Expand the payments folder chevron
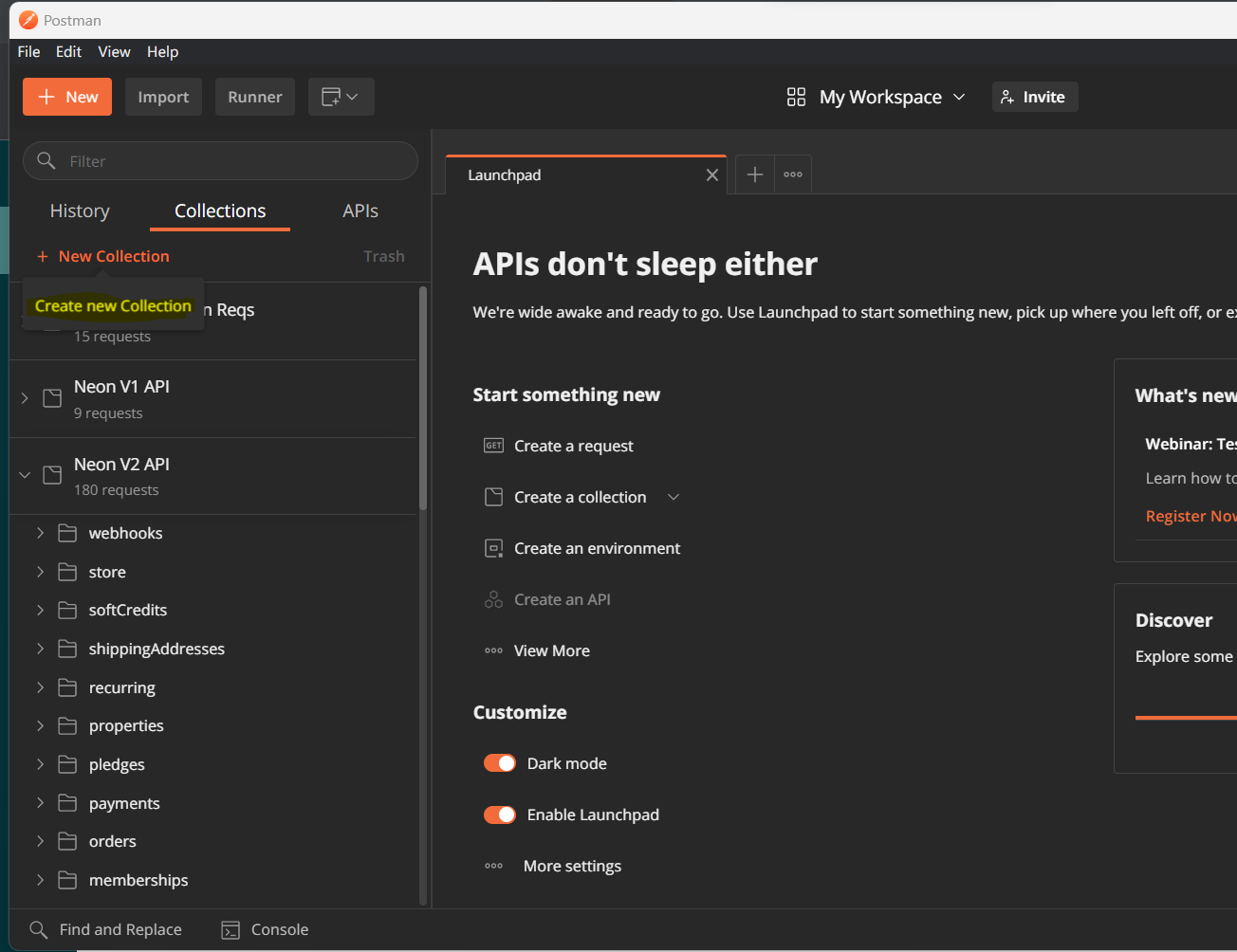The width and height of the screenshot is (1237, 952). click(40, 803)
